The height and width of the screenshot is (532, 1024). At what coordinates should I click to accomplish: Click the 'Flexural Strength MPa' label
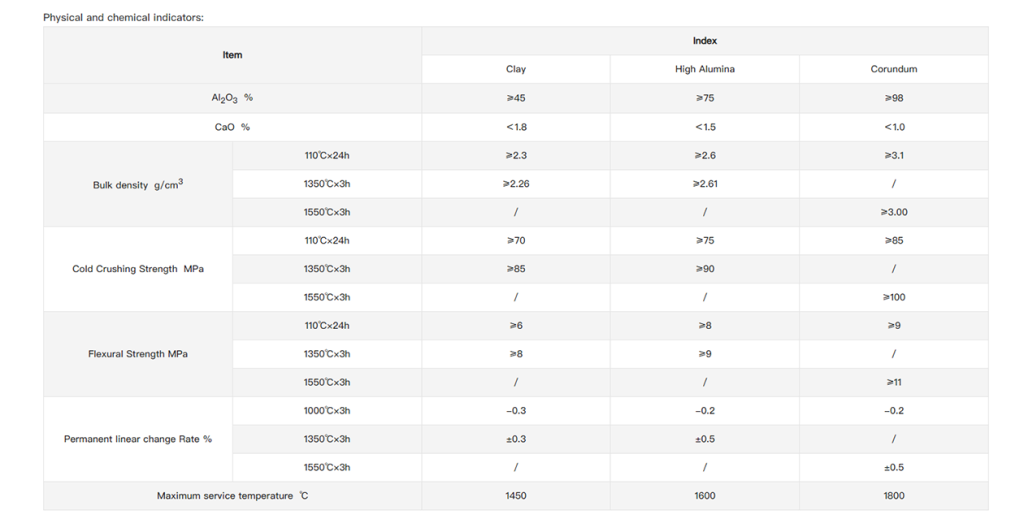138,354
